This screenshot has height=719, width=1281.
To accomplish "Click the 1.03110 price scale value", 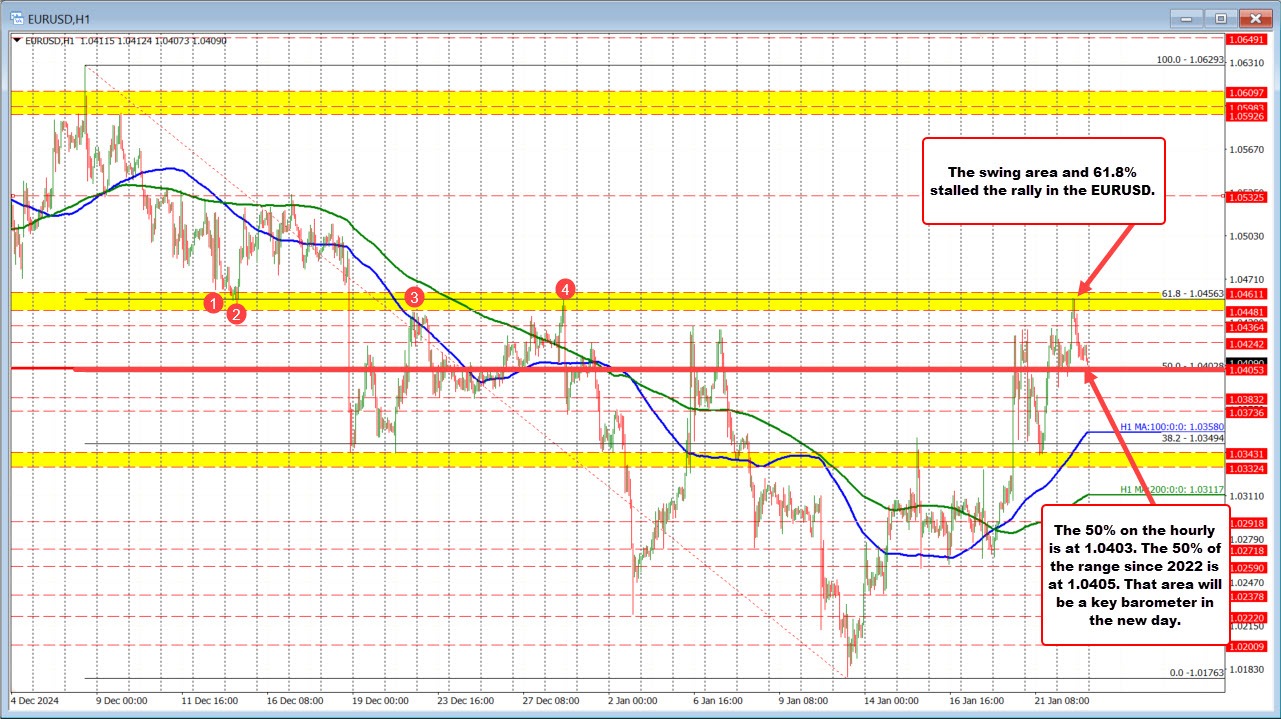I will click(x=1247, y=496).
